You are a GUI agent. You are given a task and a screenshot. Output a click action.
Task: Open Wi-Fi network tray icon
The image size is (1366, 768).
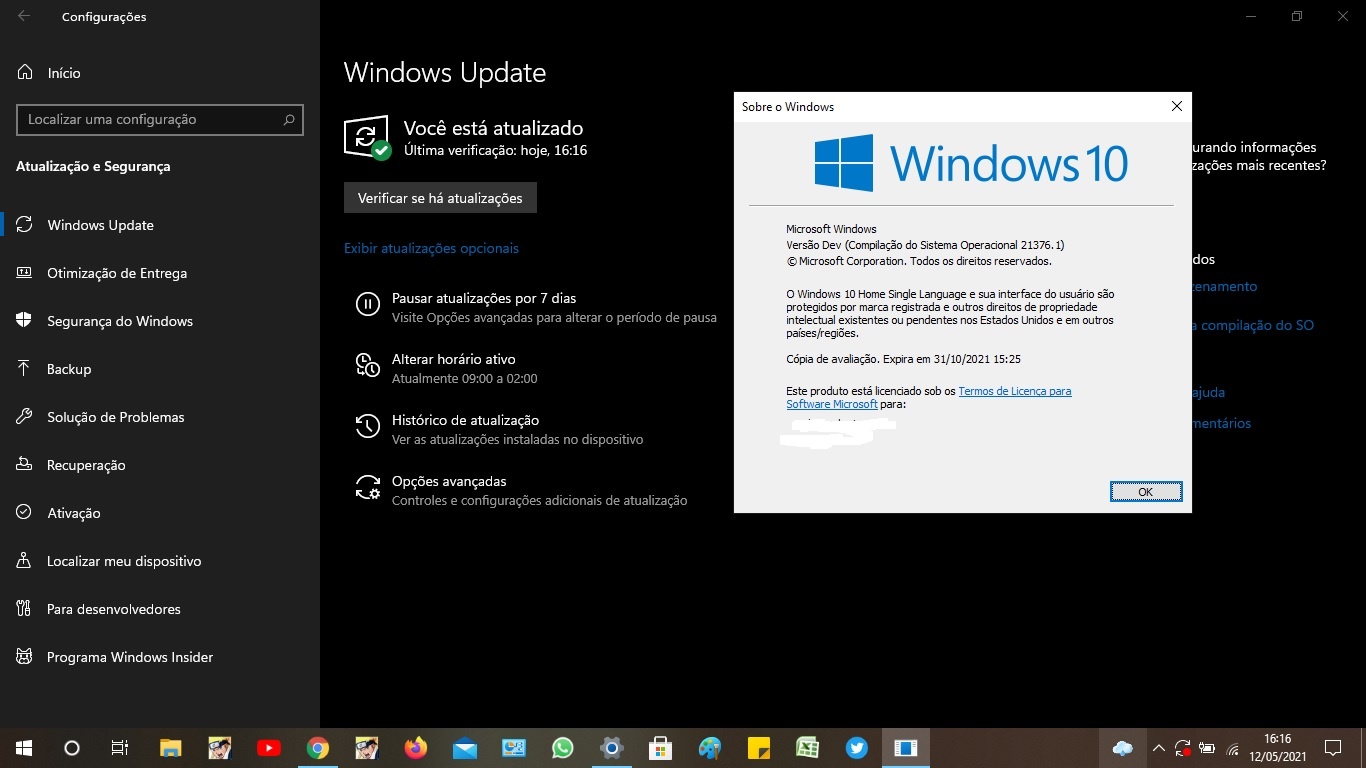(1233, 749)
